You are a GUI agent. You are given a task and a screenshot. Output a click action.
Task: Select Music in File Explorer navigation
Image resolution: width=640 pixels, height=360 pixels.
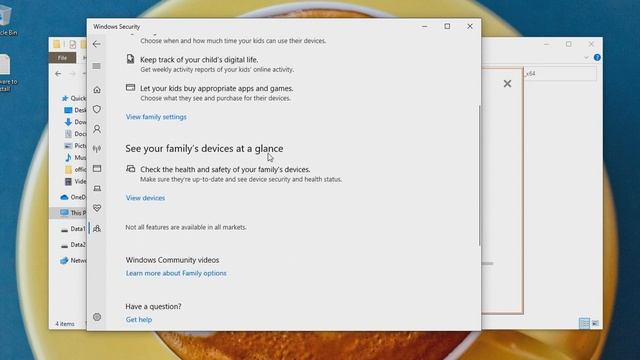point(76,158)
